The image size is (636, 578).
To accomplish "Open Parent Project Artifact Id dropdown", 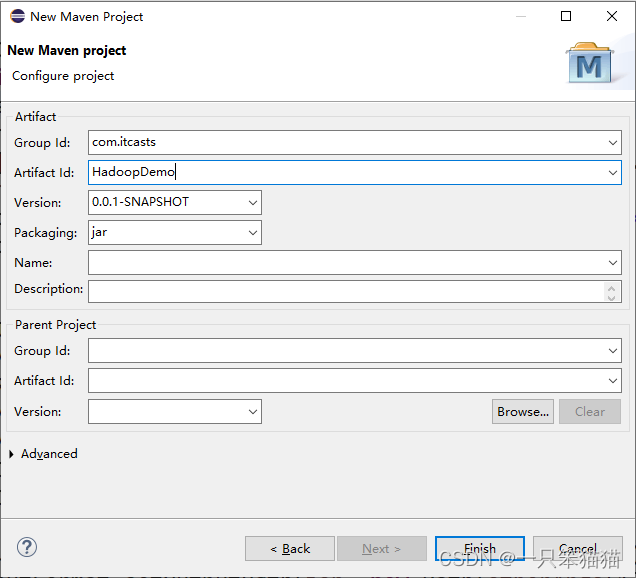I will (613, 381).
